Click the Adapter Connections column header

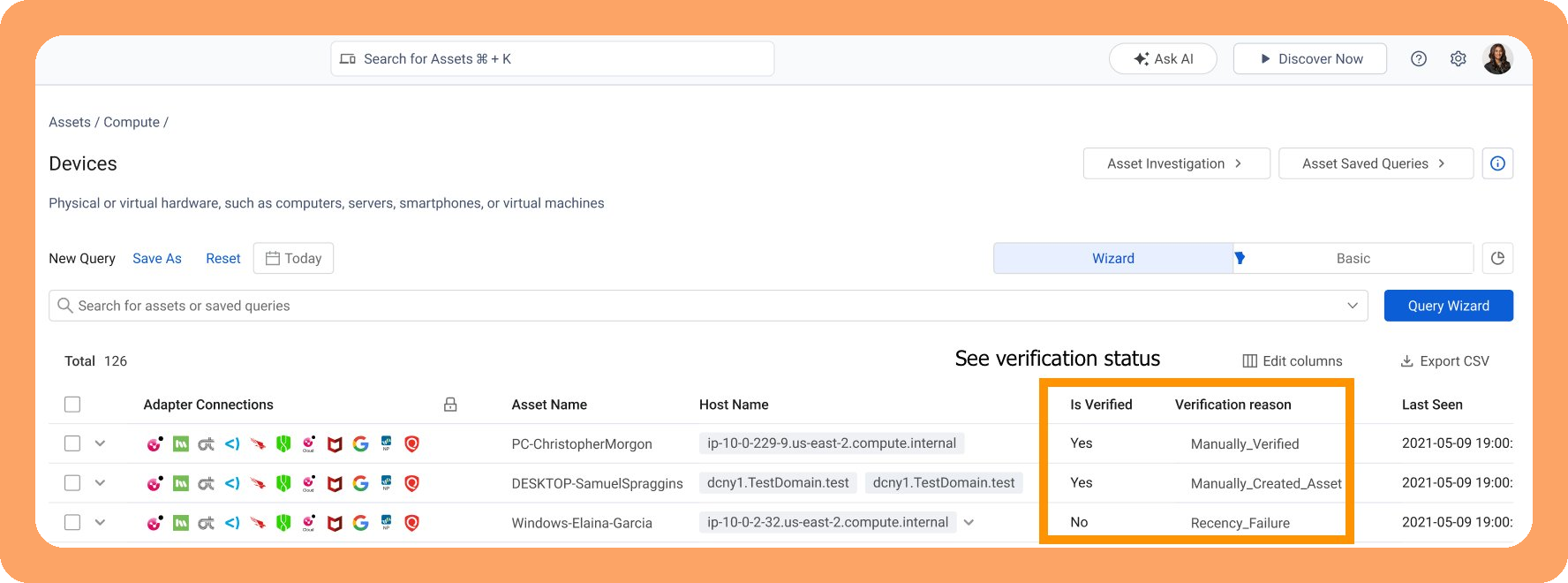(x=208, y=405)
